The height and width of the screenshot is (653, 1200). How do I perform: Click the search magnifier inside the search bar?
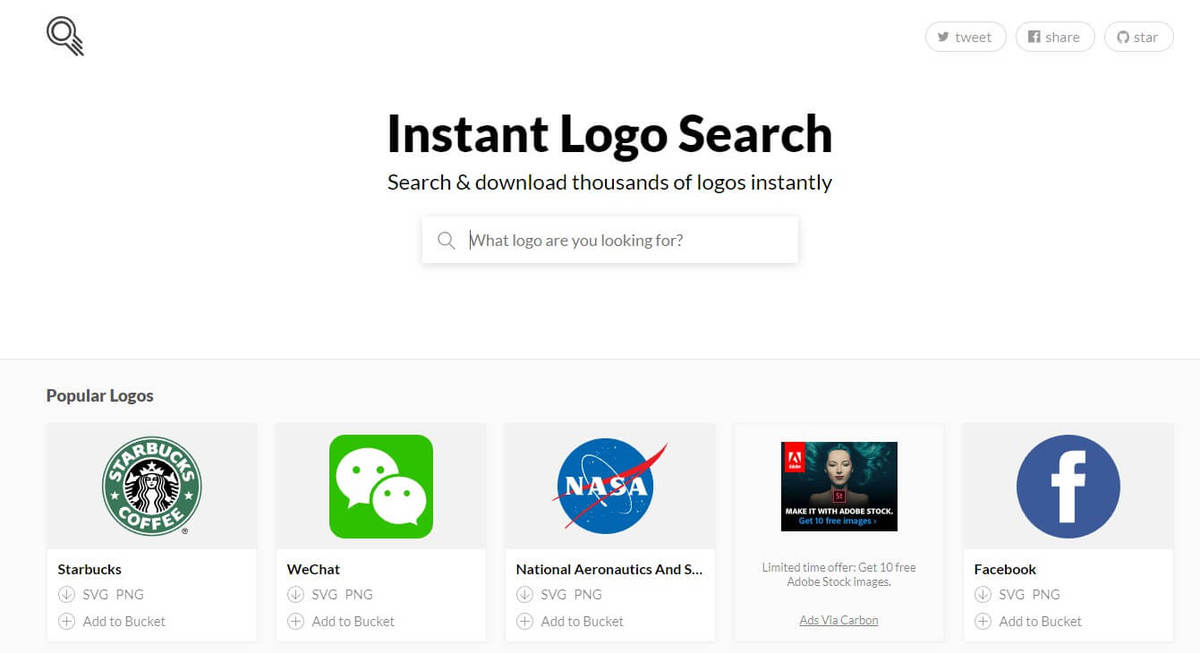pyautogui.click(x=447, y=240)
